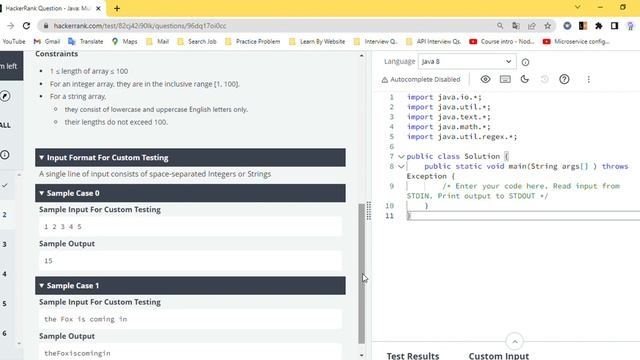Go to question 3 in sidebar

point(5,244)
